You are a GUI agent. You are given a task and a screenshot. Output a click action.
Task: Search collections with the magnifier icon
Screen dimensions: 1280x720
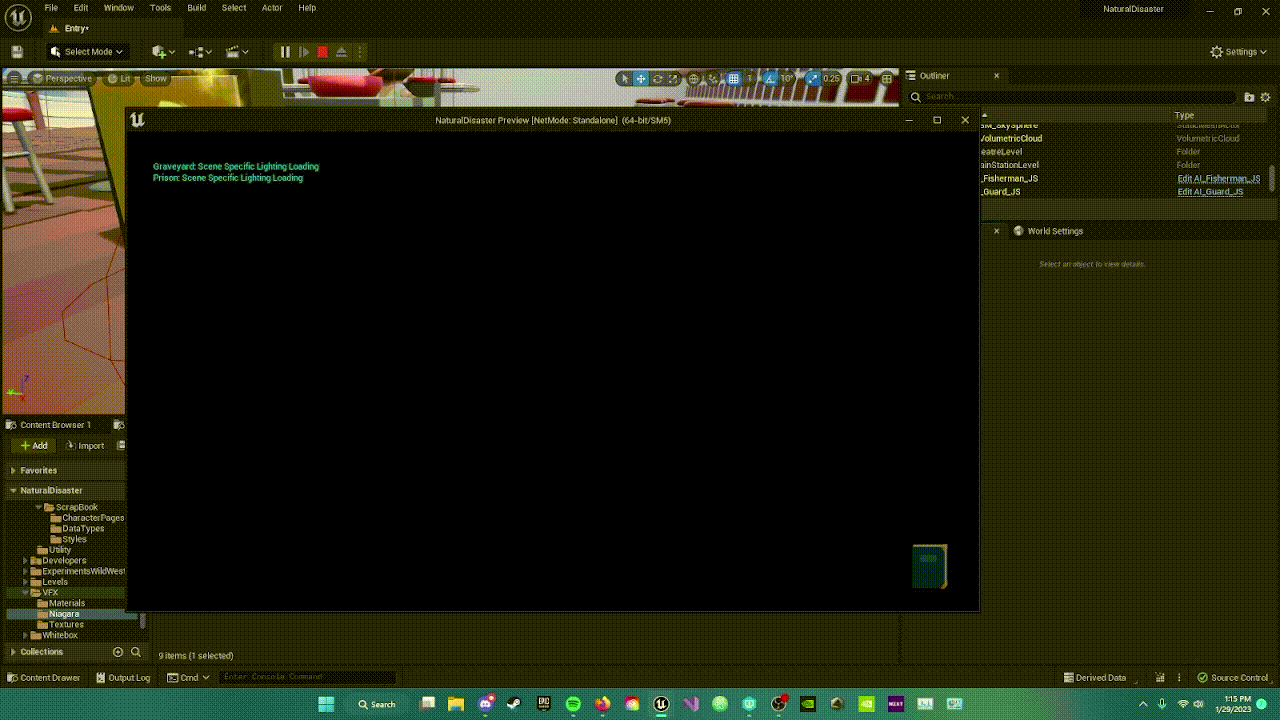(136, 652)
